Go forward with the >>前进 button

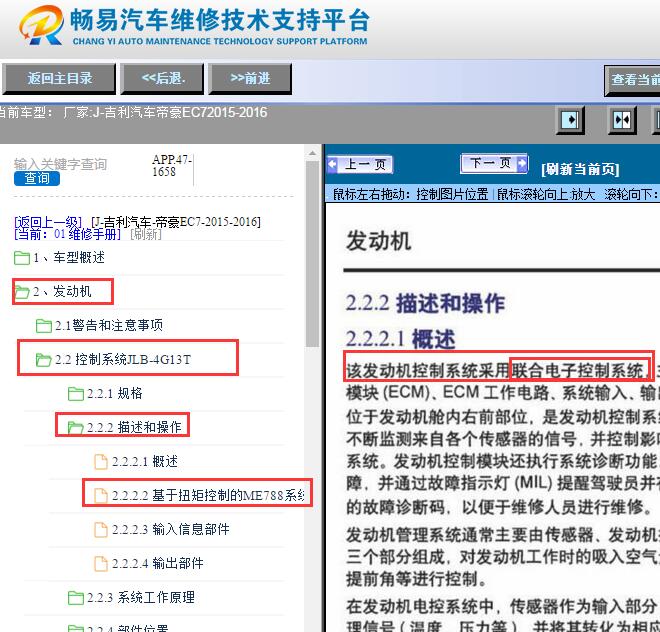[250, 78]
